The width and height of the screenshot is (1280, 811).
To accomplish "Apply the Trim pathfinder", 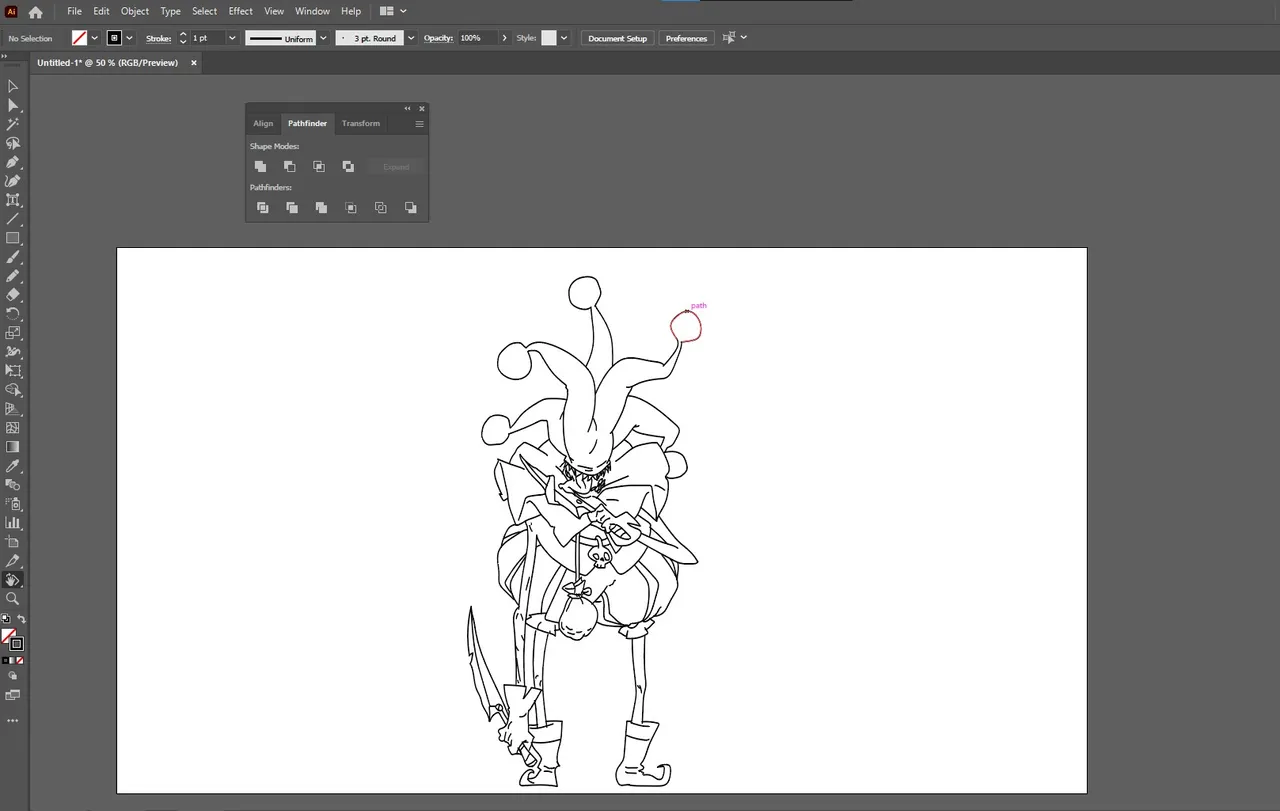I will (x=292, y=208).
